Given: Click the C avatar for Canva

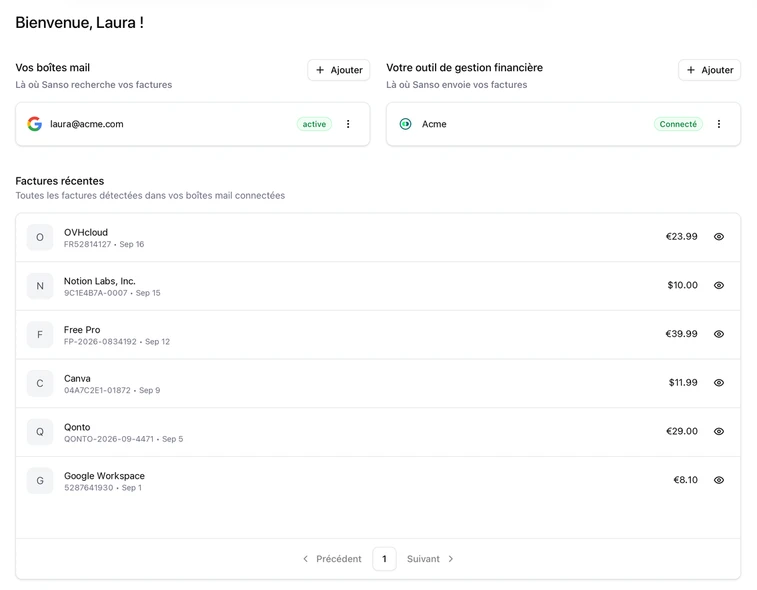Looking at the screenshot, I should pos(40,383).
